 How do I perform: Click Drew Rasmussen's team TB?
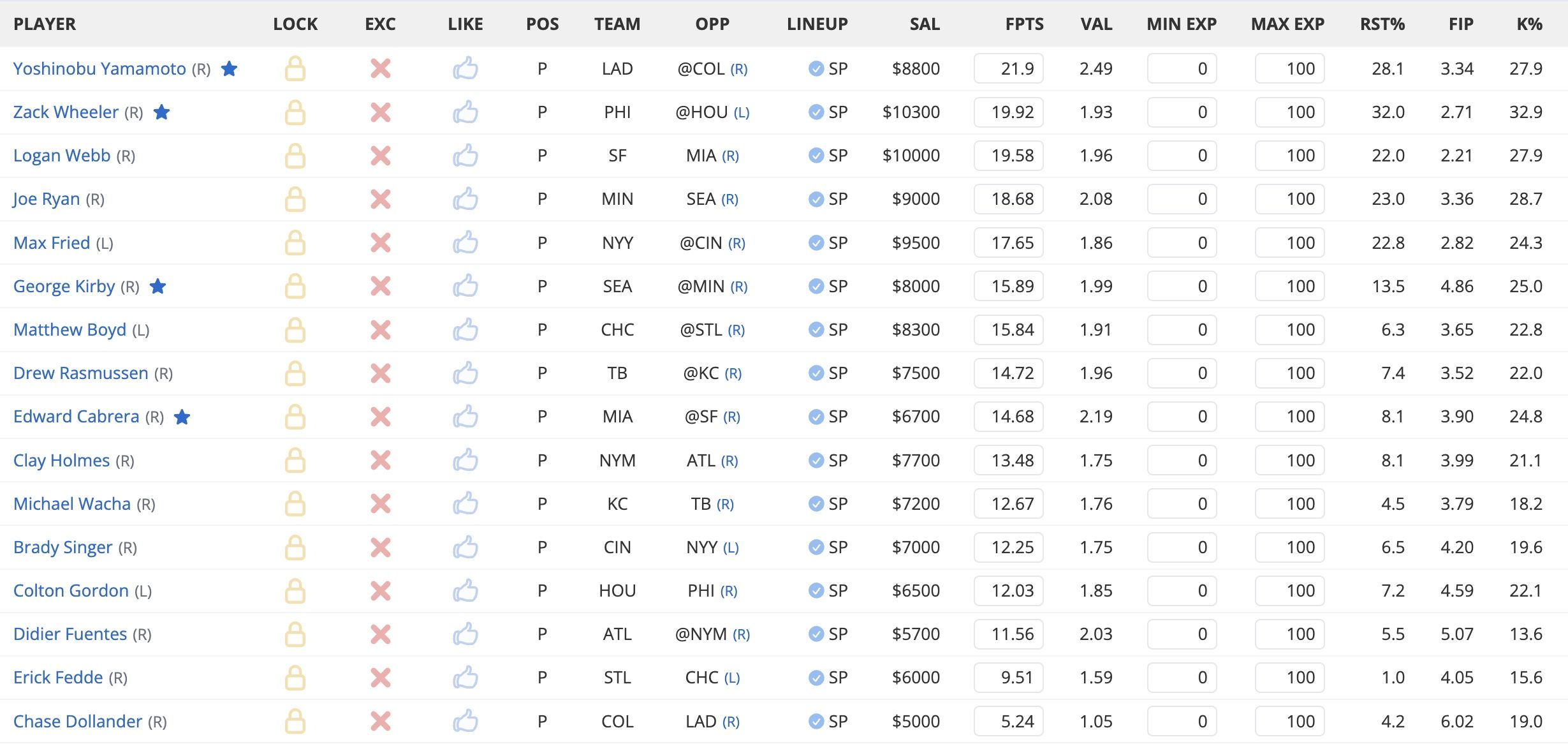617,373
